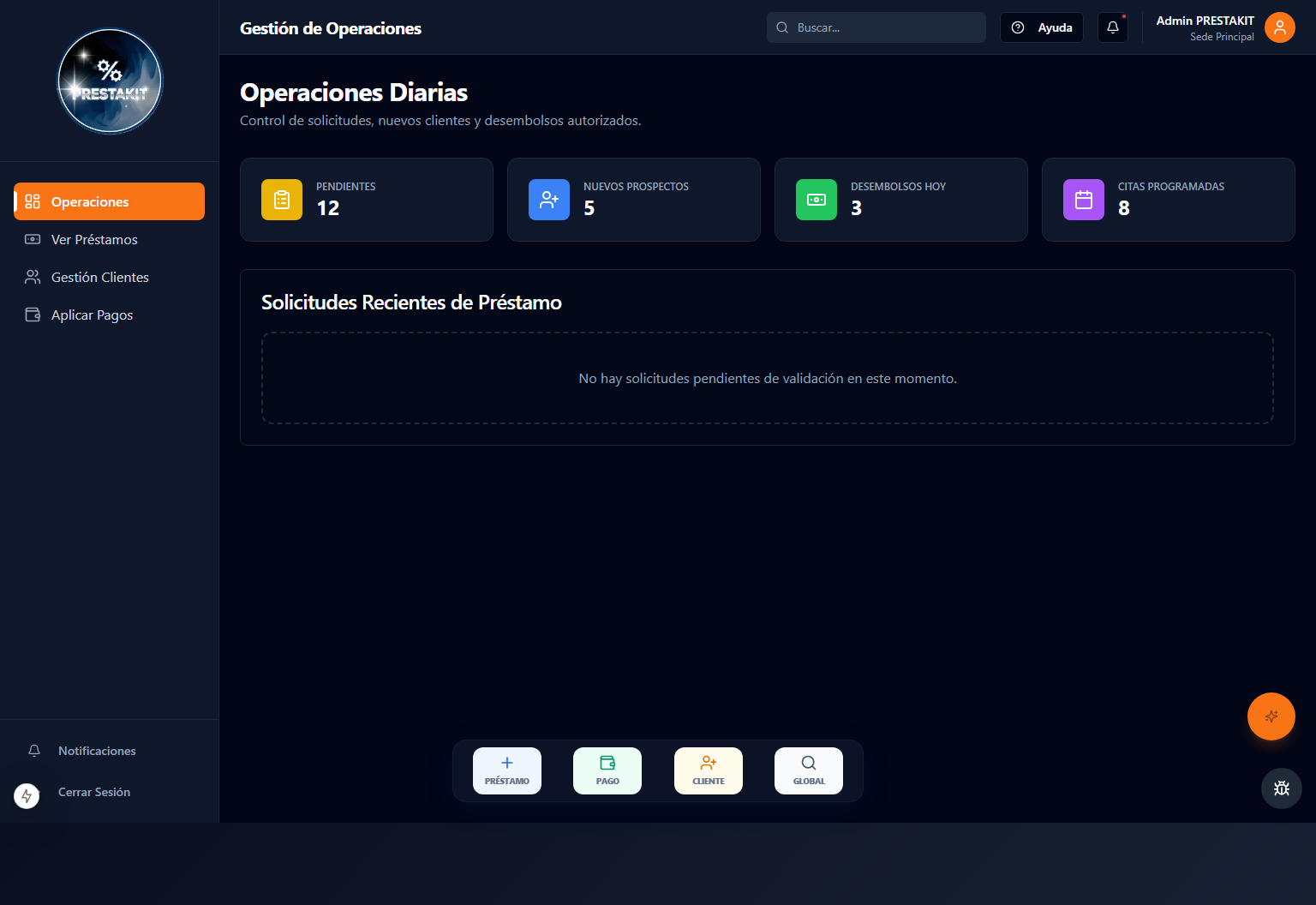Viewport: 1316px width, 905px height.
Task: Click the purple Citas Programadas calendar icon
Action: coord(1084,200)
